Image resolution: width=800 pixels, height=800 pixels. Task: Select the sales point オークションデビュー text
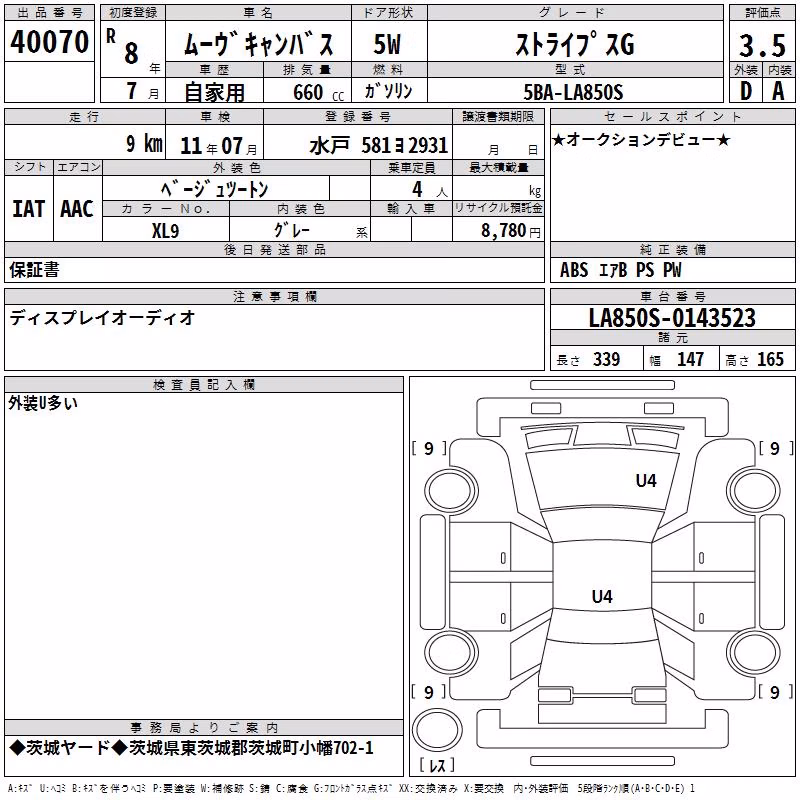pos(641,139)
